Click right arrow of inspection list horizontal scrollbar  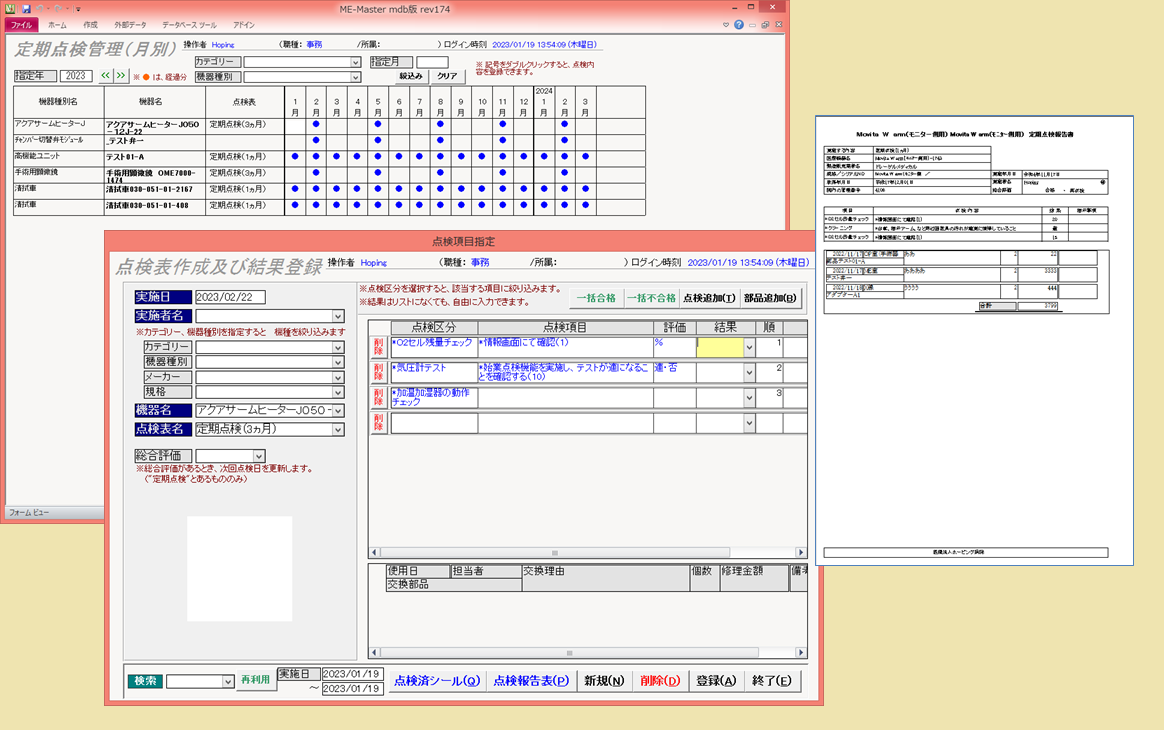[801, 553]
